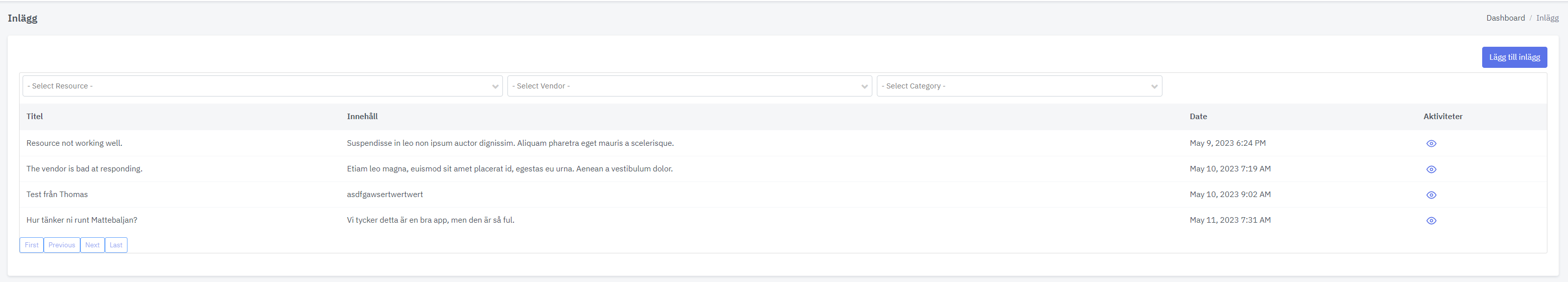Click the Select Resource chevron arrow
1568x282 pixels.
pos(495,86)
